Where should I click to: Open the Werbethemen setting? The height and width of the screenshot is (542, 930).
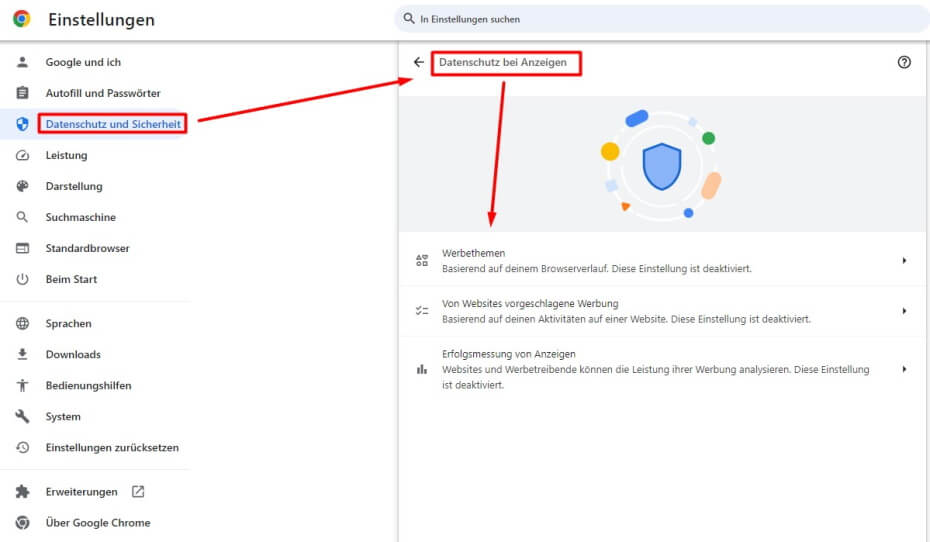[662, 260]
